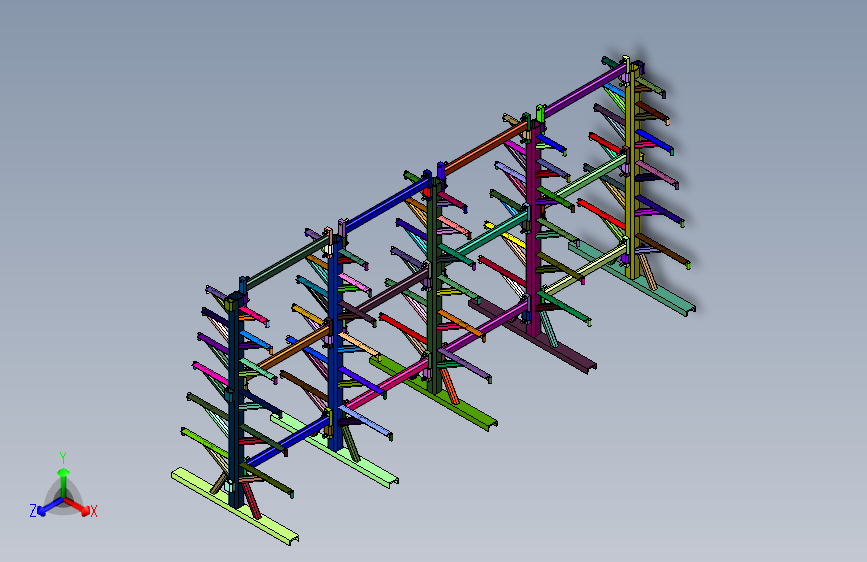The image size is (867, 562).
Task: Click the blue Z axis of the orientation triad
Action: click(49, 506)
